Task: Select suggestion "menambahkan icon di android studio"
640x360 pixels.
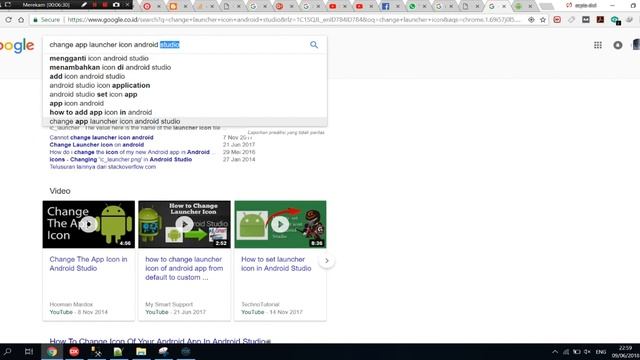Action: coord(110,67)
